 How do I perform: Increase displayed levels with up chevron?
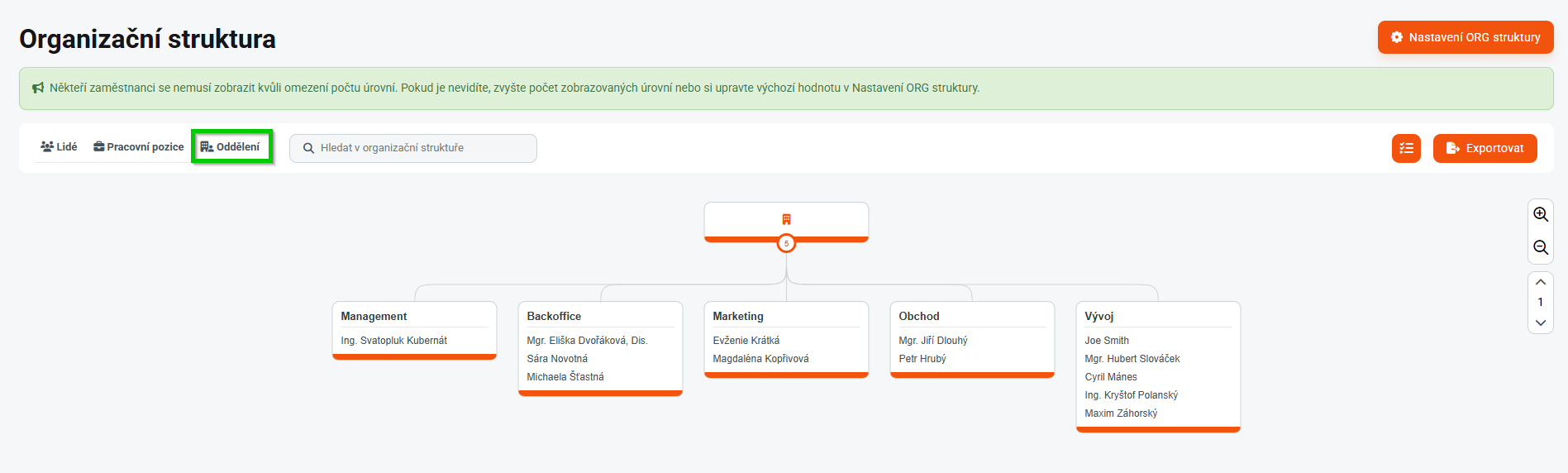(x=1541, y=282)
